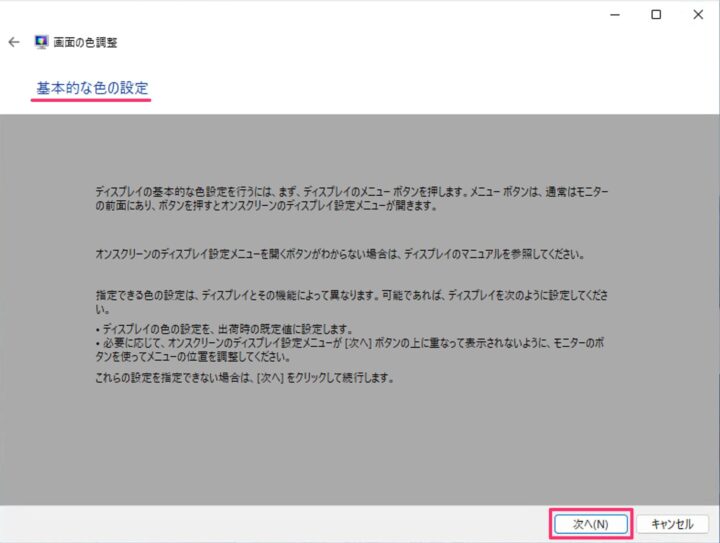The height and width of the screenshot is (543, 720).
Task: Click the キャンセル button
Action: pos(672,524)
